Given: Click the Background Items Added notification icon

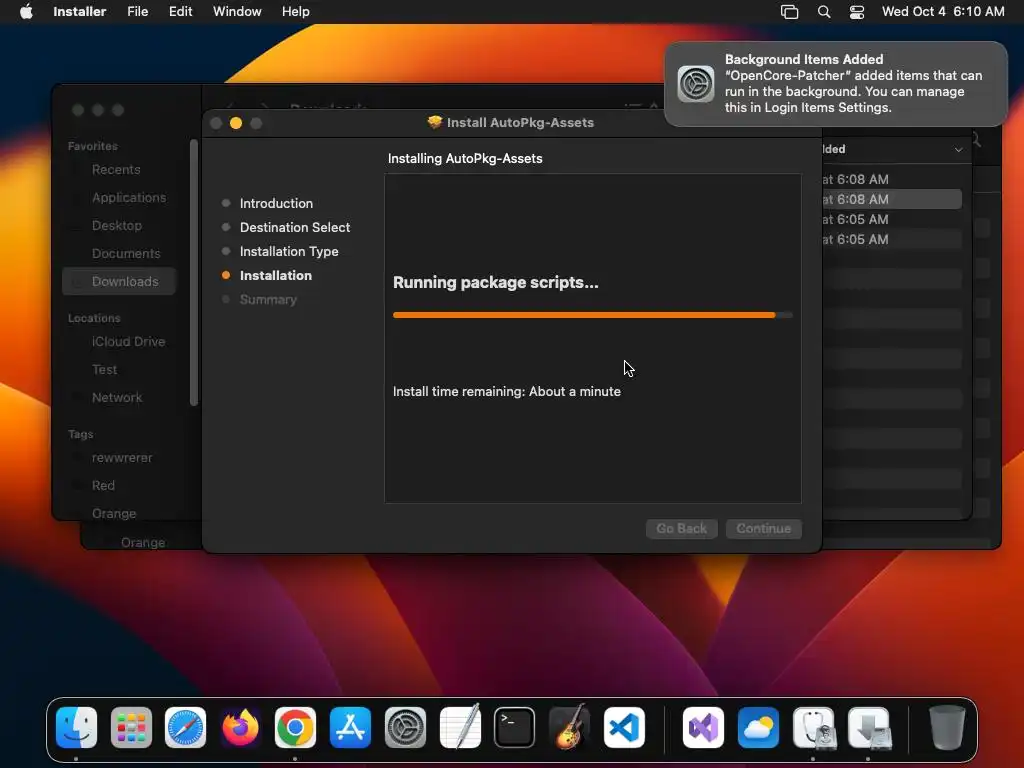Looking at the screenshot, I should coord(696,84).
